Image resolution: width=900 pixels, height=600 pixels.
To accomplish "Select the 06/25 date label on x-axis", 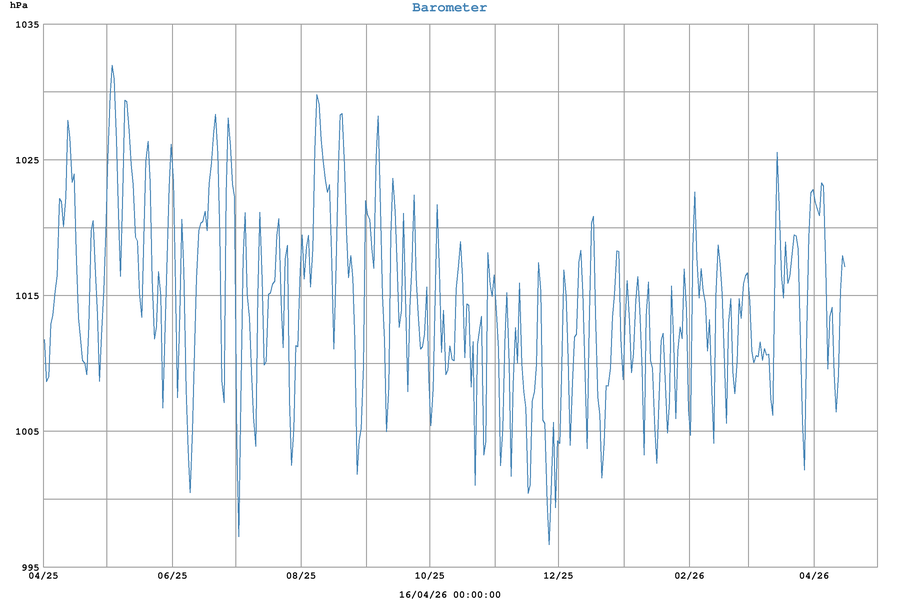I will (x=172, y=576).
